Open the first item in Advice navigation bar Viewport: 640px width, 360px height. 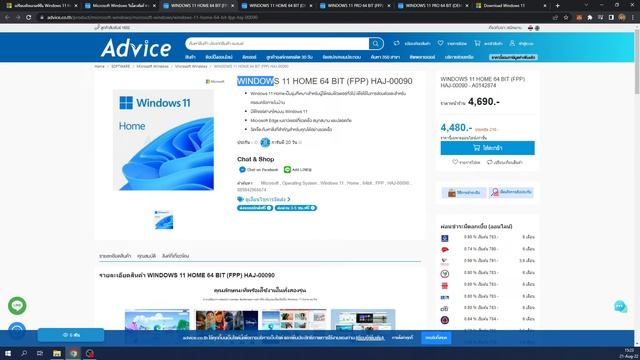[190, 57]
